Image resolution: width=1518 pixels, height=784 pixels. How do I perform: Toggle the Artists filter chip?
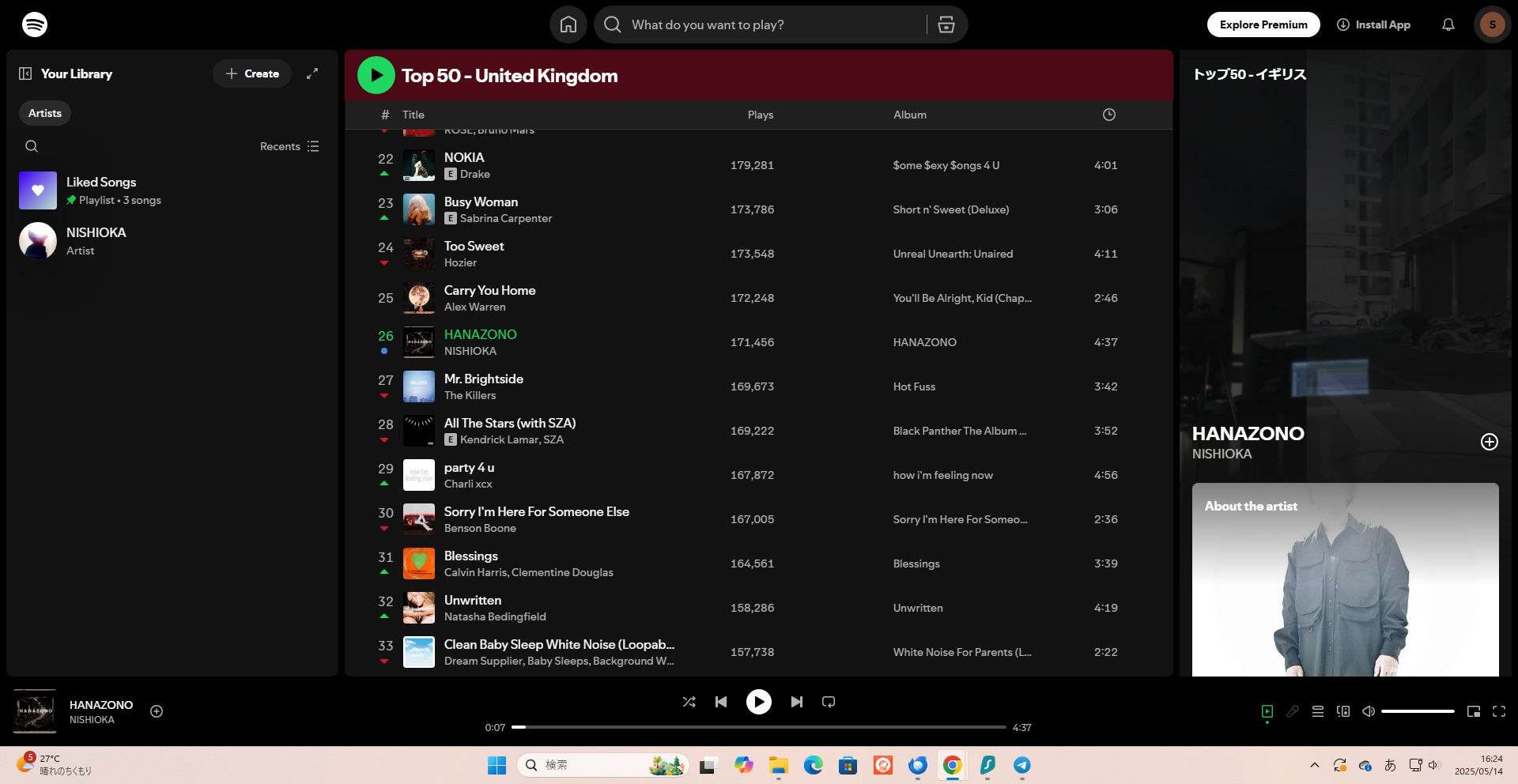tap(45, 113)
